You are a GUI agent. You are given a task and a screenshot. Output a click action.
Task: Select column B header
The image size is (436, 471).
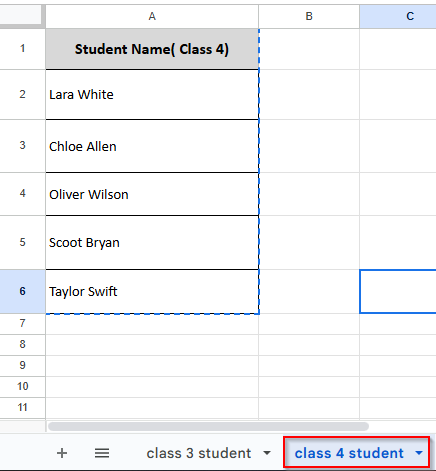click(x=309, y=16)
